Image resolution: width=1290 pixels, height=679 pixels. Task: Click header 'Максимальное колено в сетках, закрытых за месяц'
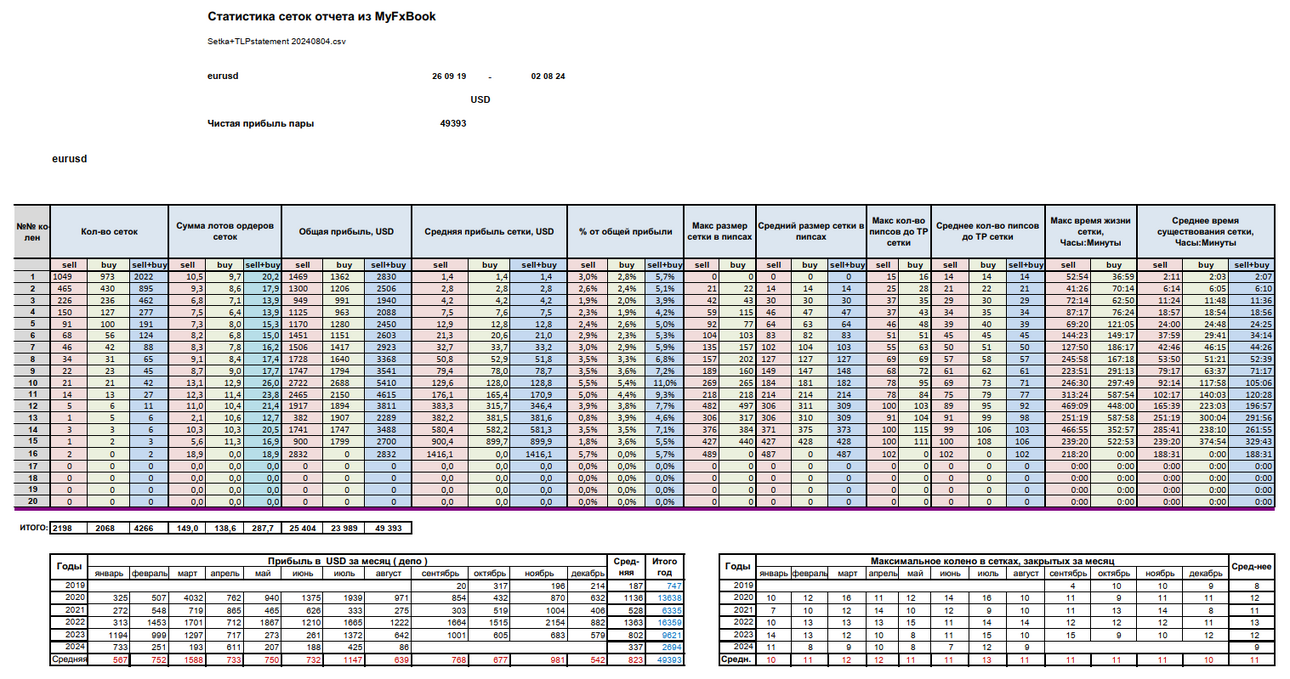(x=994, y=562)
